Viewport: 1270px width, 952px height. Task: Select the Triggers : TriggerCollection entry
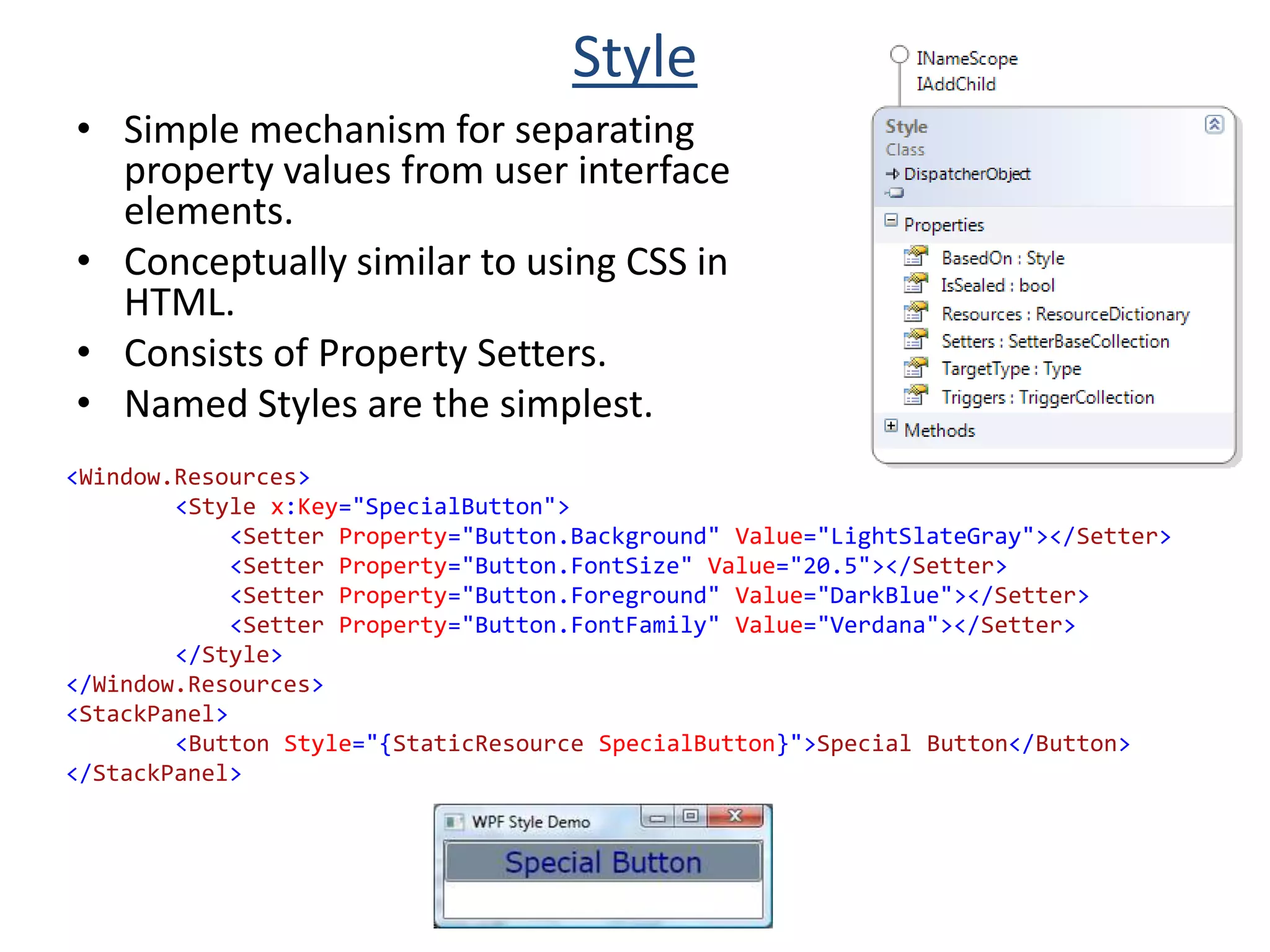[1047, 397]
